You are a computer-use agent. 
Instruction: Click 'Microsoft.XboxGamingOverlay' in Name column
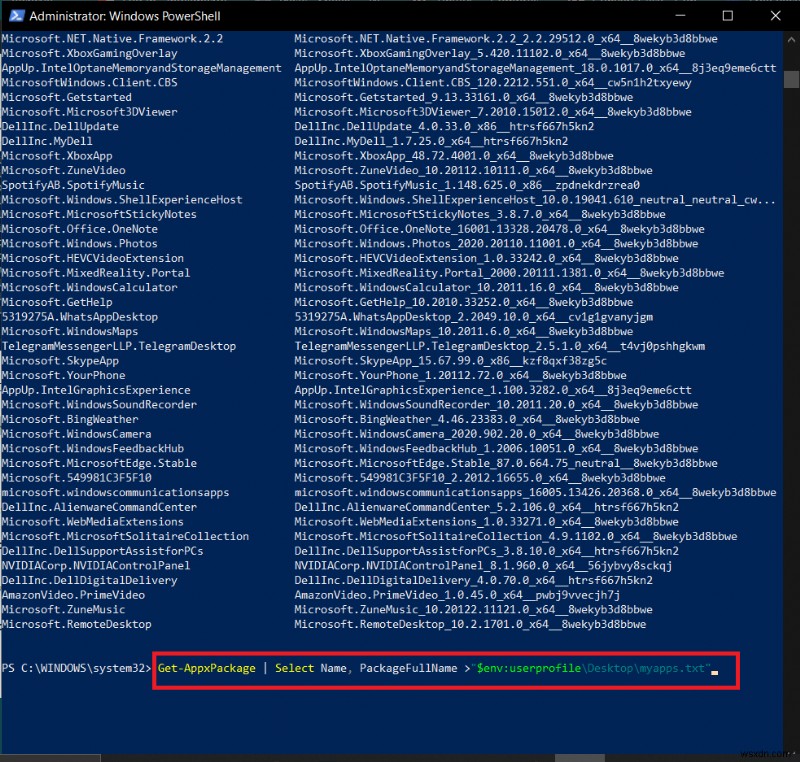tap(89, 53)
